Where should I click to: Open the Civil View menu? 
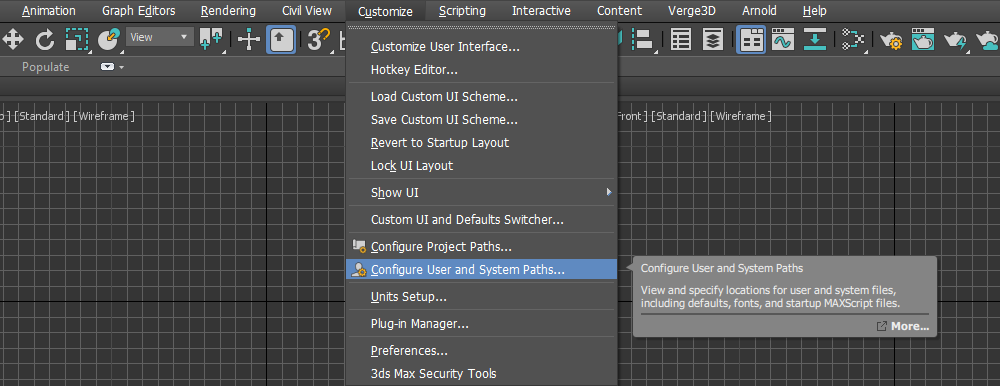pyautogui.click(x=307, y=11)
